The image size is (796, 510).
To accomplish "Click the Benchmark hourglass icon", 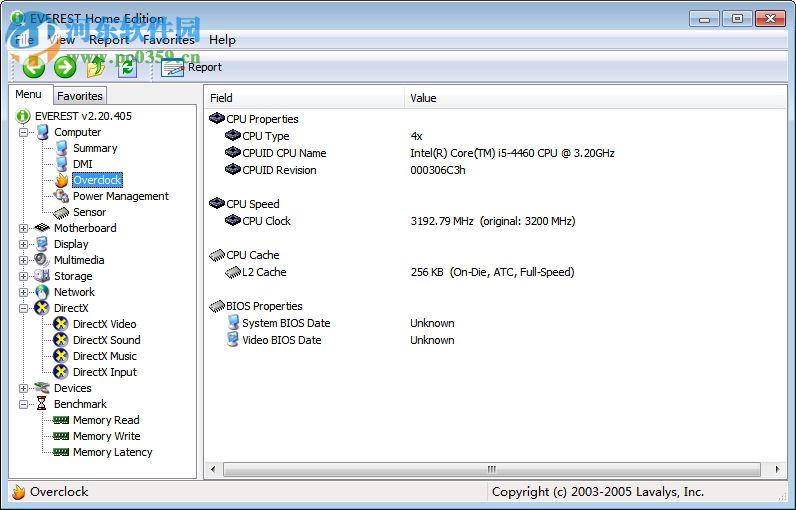I will coord(42,404).
